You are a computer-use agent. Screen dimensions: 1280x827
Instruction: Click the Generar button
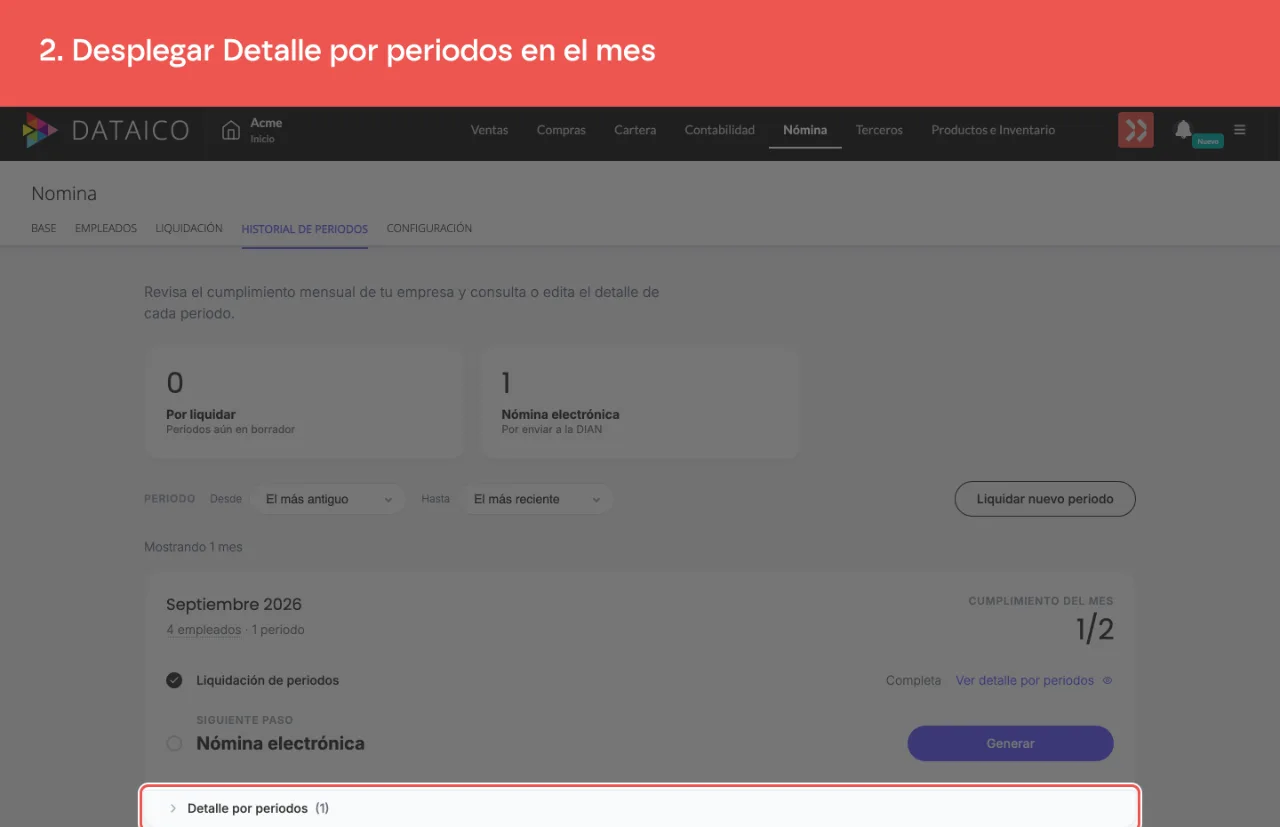click(1010, 743)
